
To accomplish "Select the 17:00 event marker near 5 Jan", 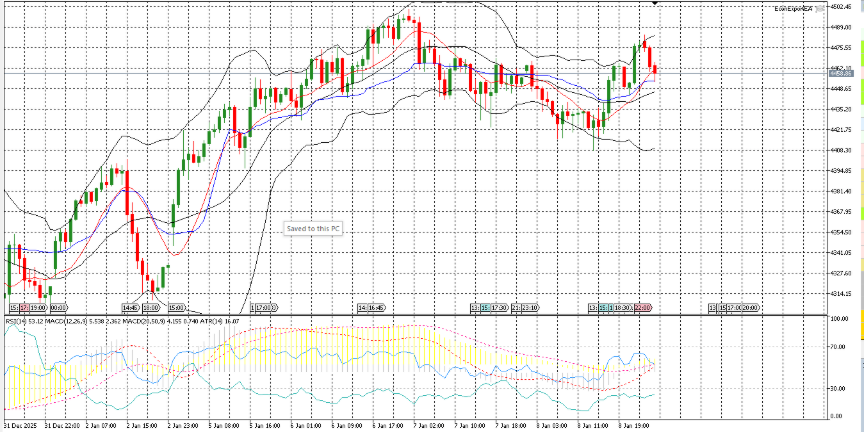I will (x=263, y=308).
